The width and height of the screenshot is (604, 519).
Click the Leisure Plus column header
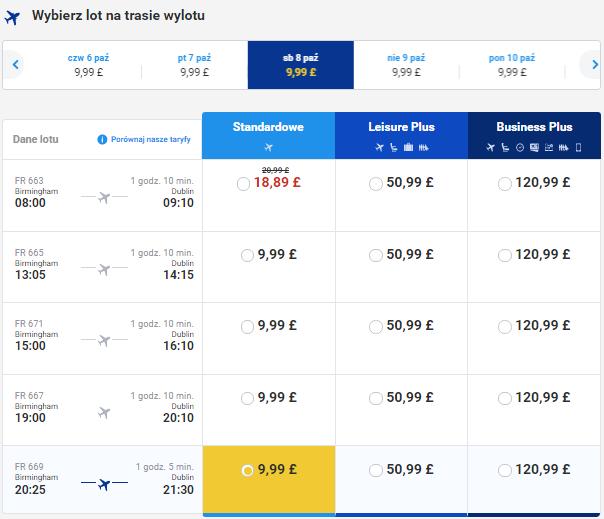pos(401,135)
